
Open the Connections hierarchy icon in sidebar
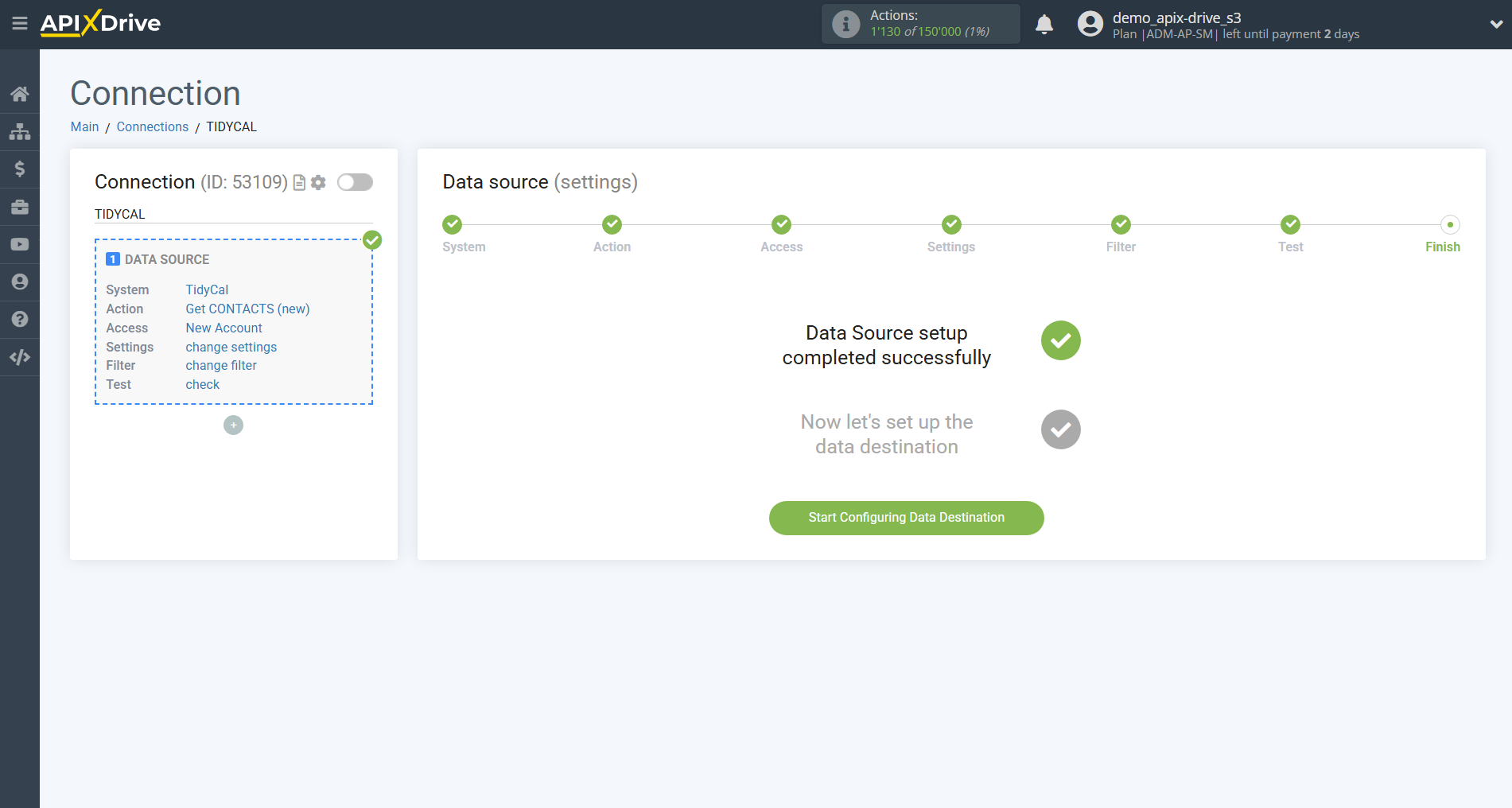pos(20,131)
